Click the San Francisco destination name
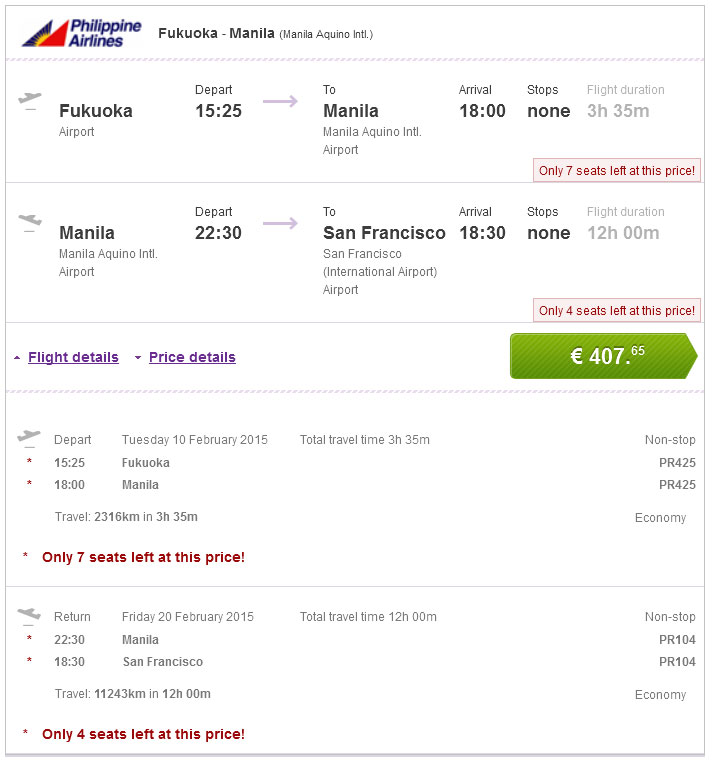The image size is (712, 762). [384, 233]
